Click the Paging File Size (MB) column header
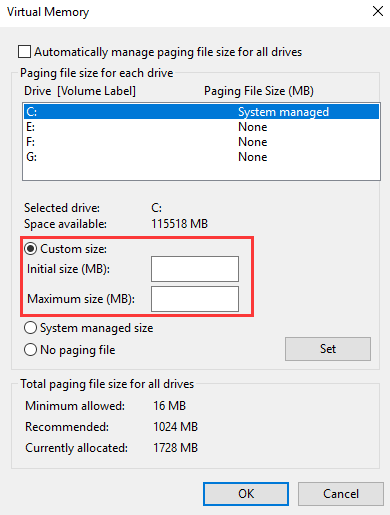The width and height of the screenshot is (390, 515). pos(259,91)
